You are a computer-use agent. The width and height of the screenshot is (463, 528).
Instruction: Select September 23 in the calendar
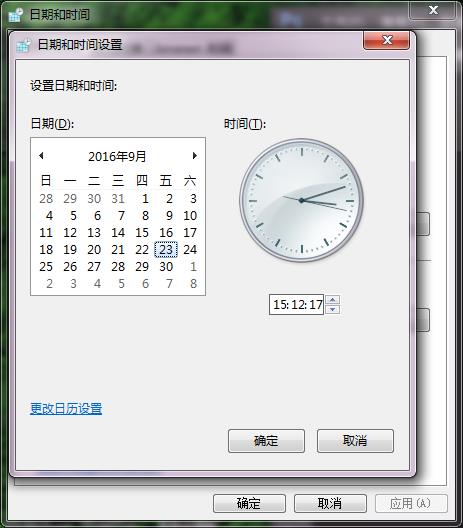click(166, 250)
